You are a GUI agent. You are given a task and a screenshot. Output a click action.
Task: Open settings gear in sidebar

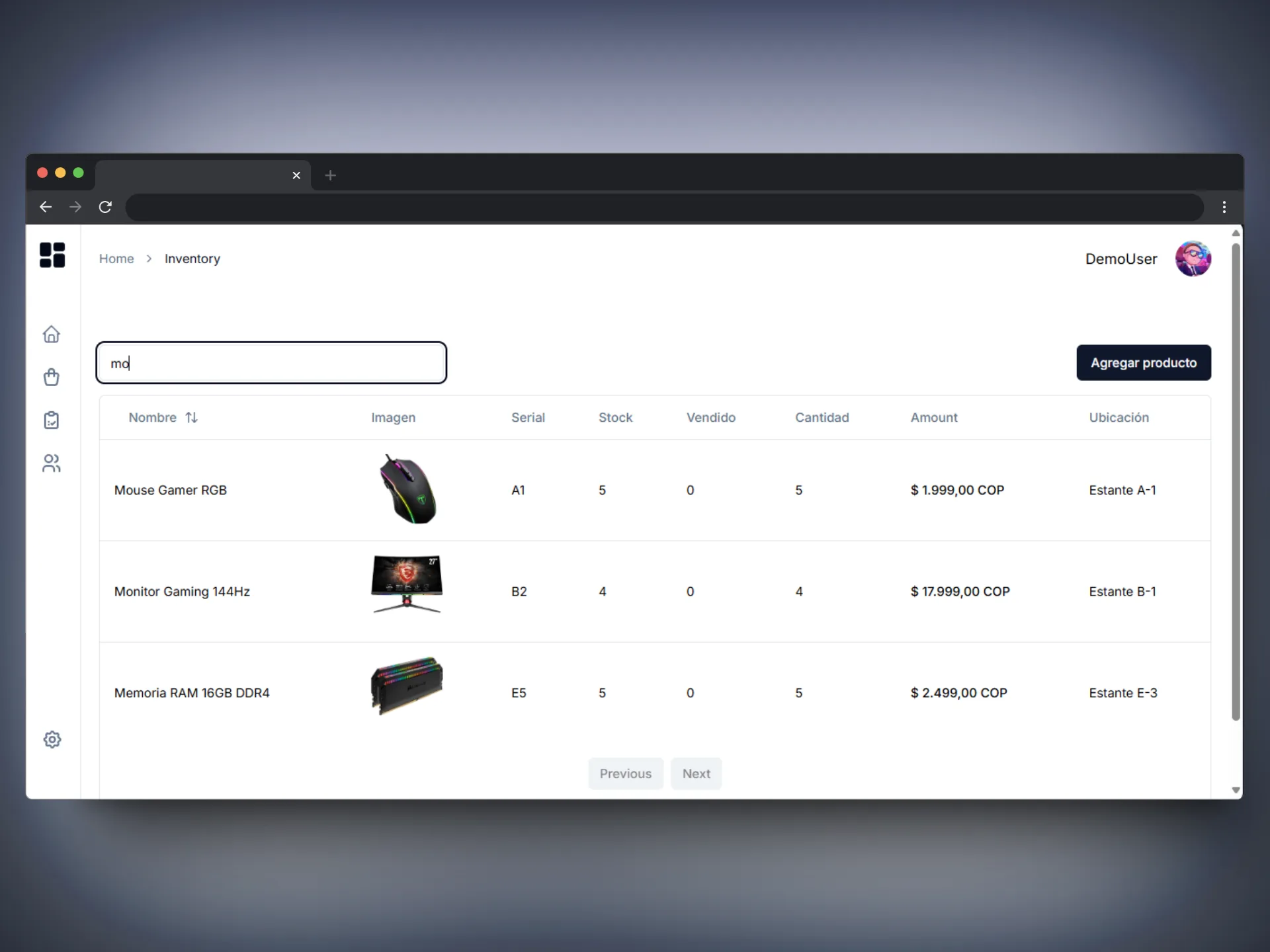pos(52,739)
